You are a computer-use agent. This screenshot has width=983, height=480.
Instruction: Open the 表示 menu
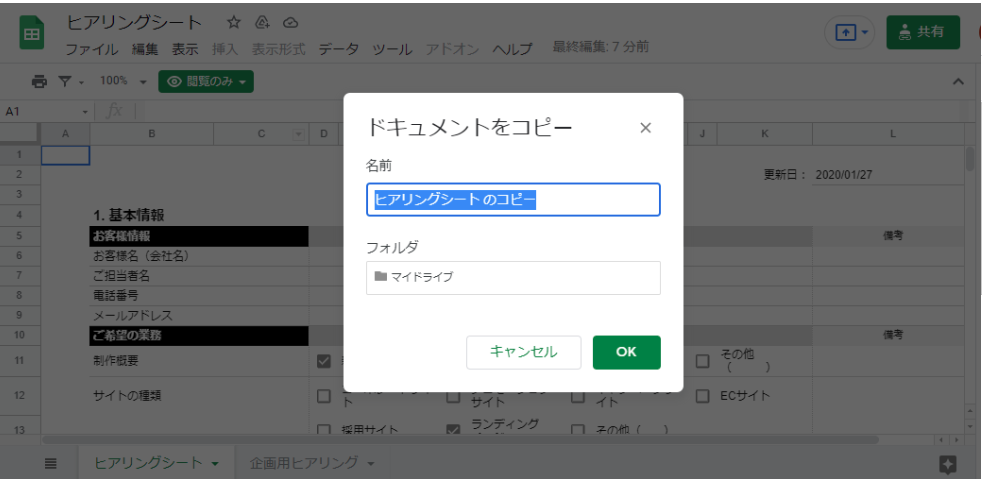[185, 49]
